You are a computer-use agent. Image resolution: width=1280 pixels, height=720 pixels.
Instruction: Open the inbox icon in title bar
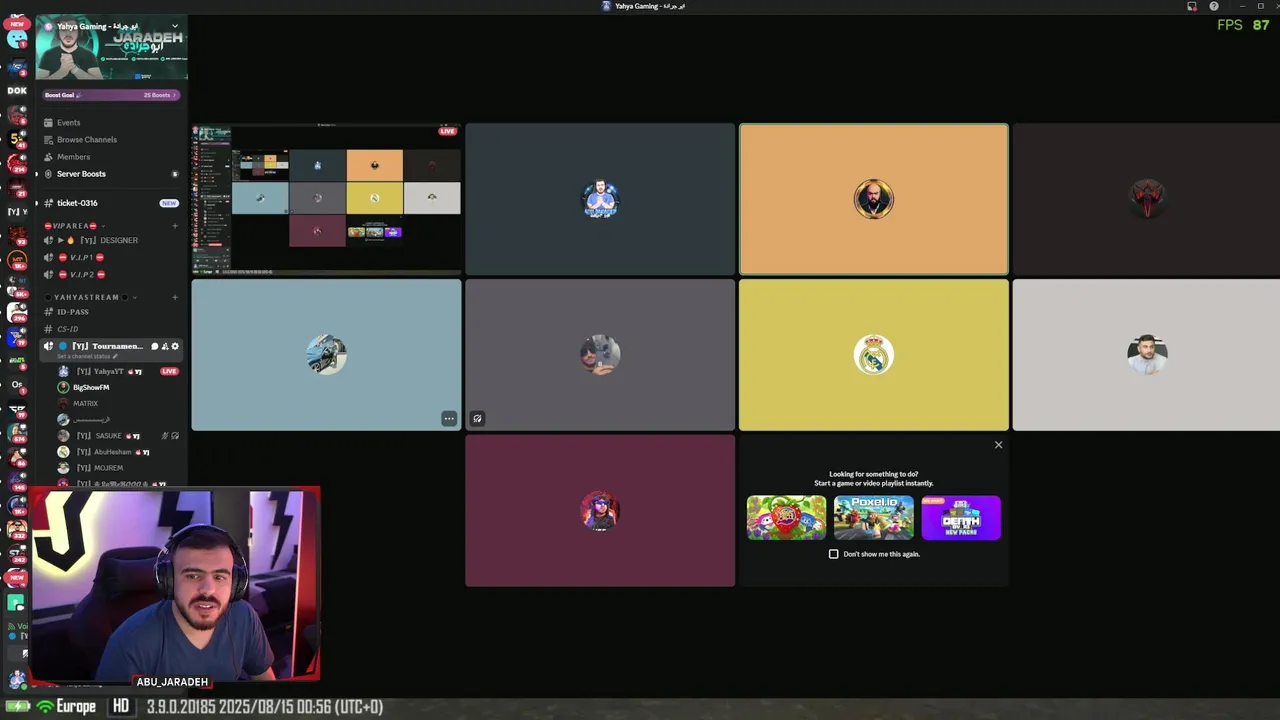(1192, 6)
